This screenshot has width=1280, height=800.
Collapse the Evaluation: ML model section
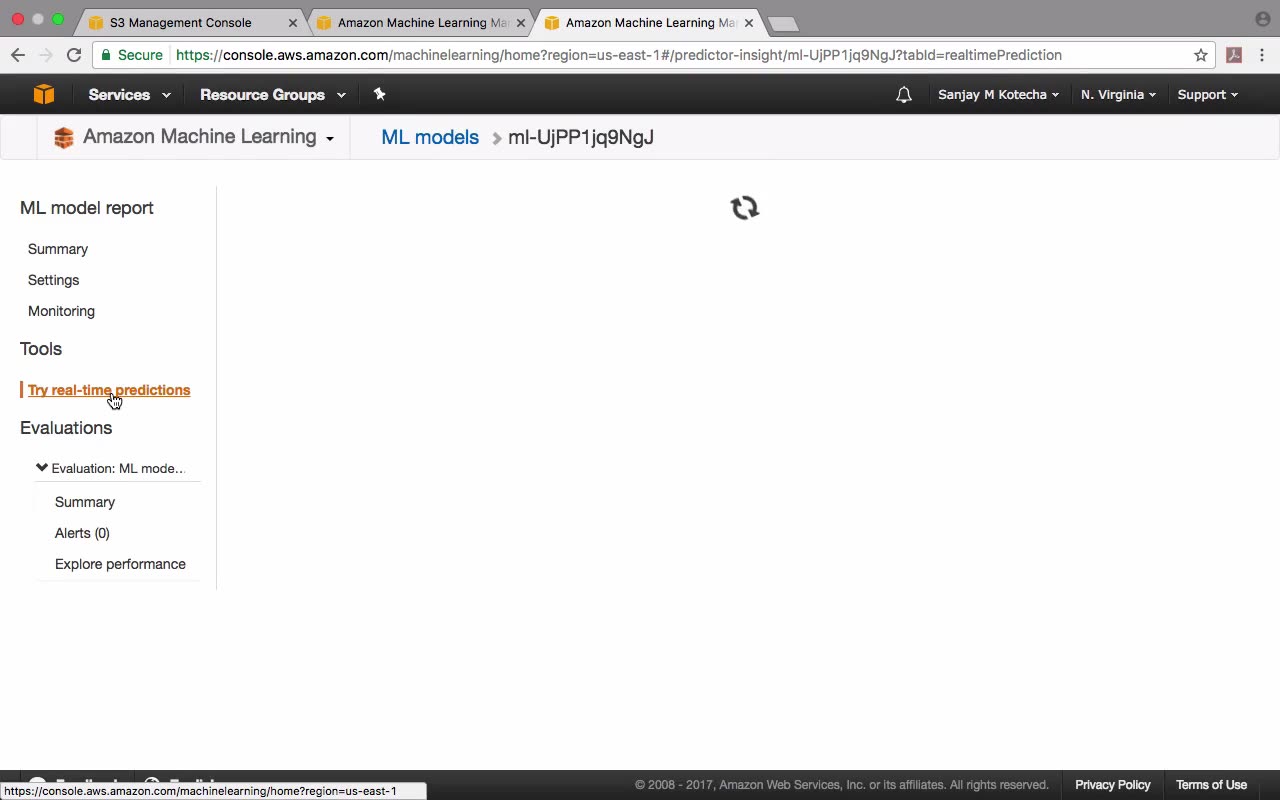click(x=42, y=467)
